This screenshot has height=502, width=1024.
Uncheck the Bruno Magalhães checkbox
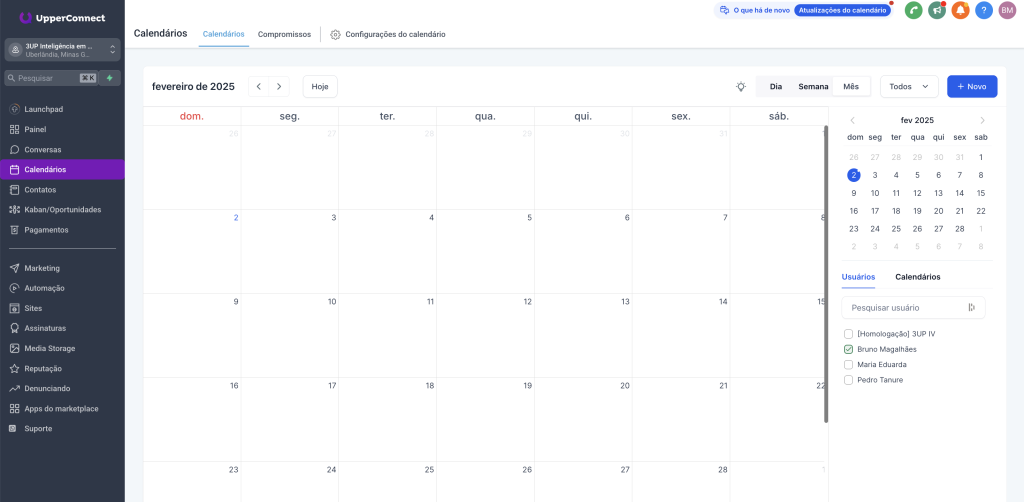coord(849,349)
